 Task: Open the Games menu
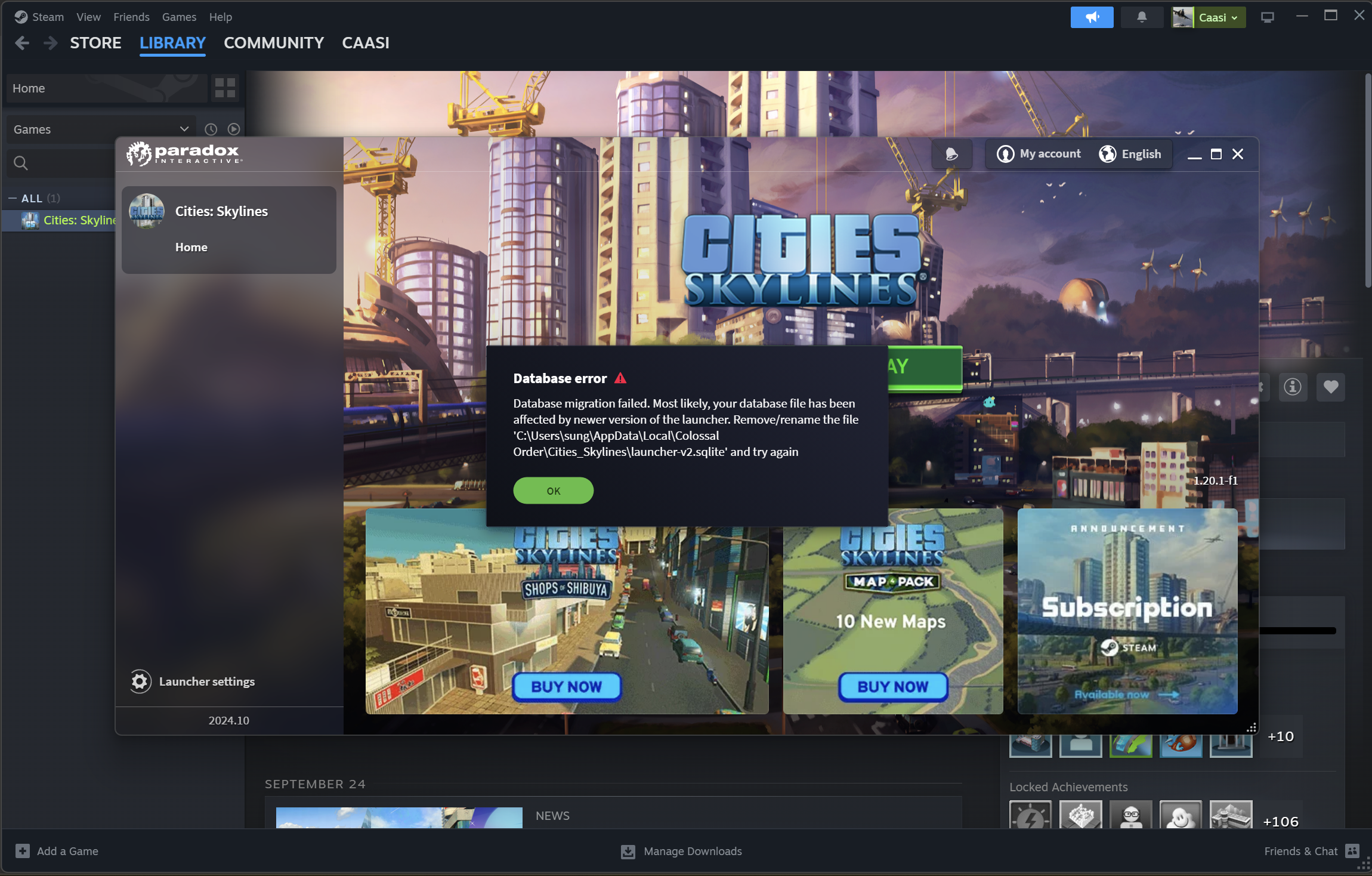tap(179, 17)
